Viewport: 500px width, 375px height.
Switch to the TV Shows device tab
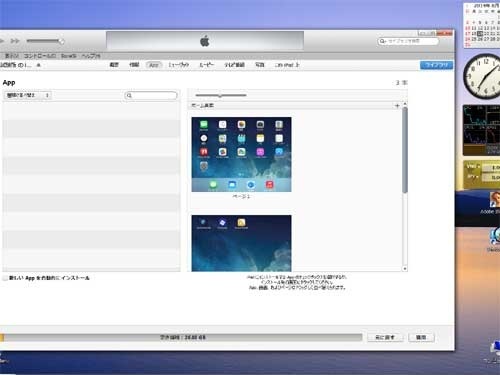pyautogui.click(x=234, y=65)
